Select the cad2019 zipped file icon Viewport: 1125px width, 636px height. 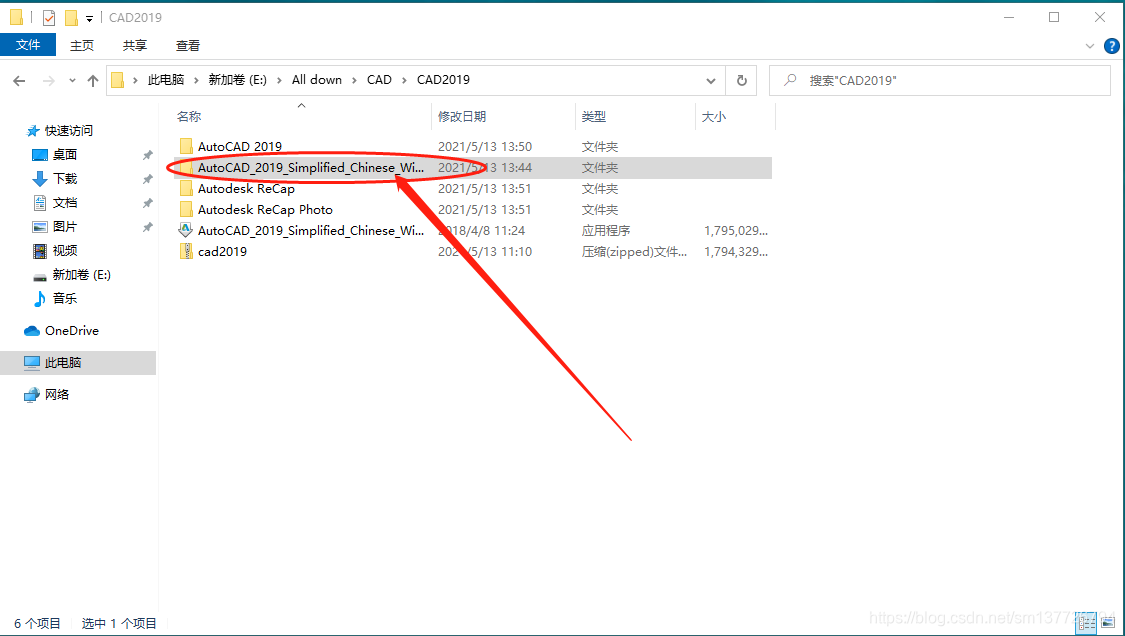pos(186,251)
